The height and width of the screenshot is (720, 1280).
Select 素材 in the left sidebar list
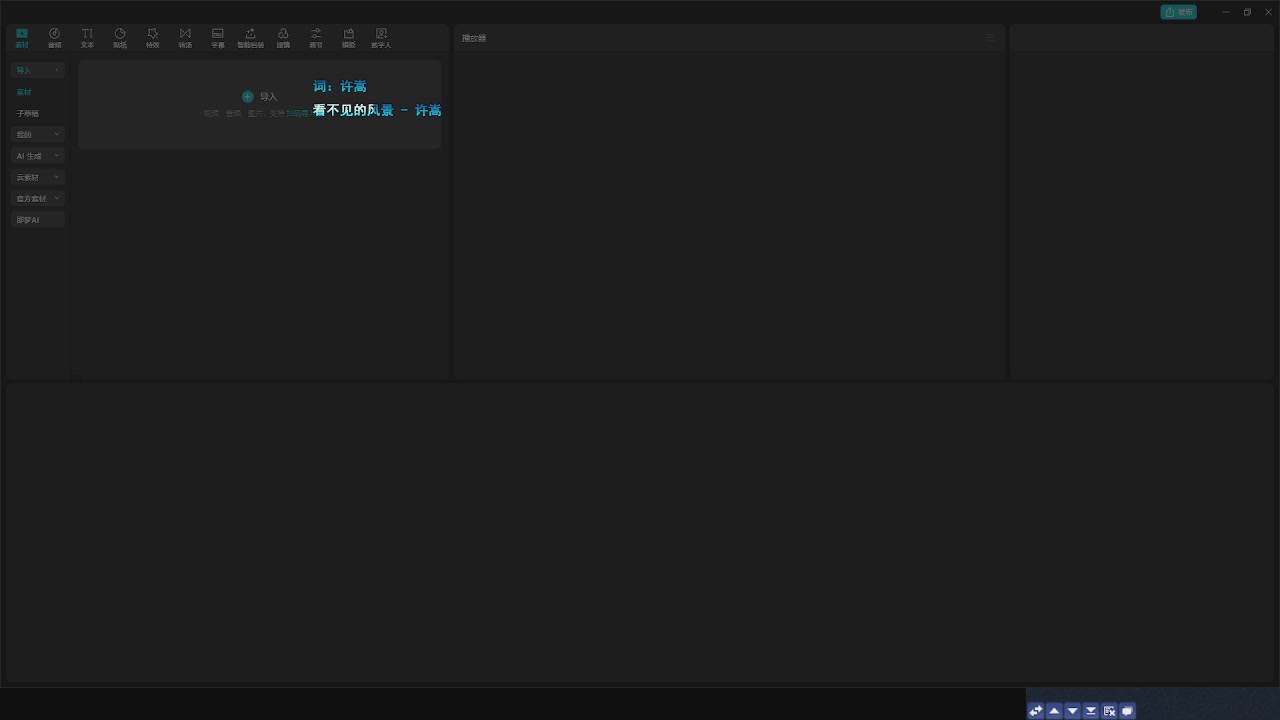24,92
